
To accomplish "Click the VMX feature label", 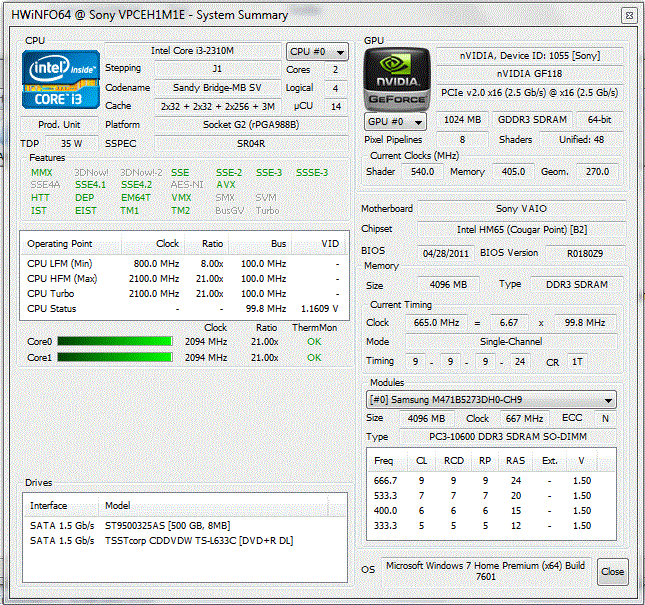I will point(181,197).
